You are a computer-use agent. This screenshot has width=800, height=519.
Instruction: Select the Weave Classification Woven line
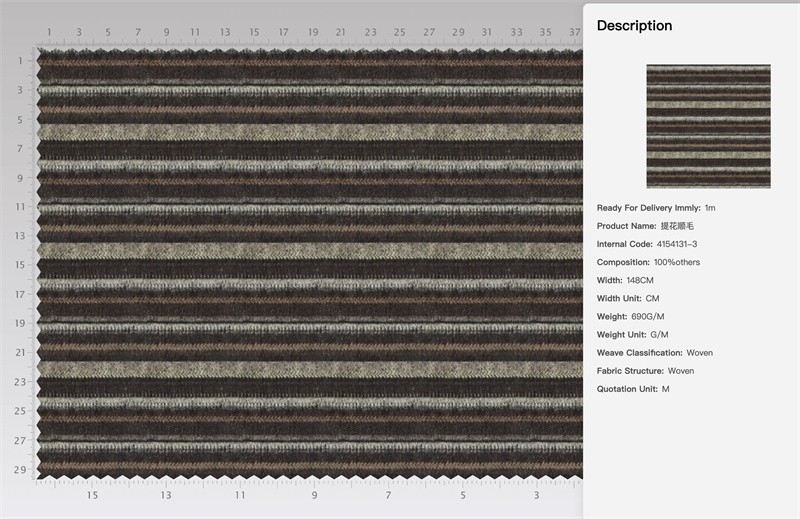coord(655,353)
